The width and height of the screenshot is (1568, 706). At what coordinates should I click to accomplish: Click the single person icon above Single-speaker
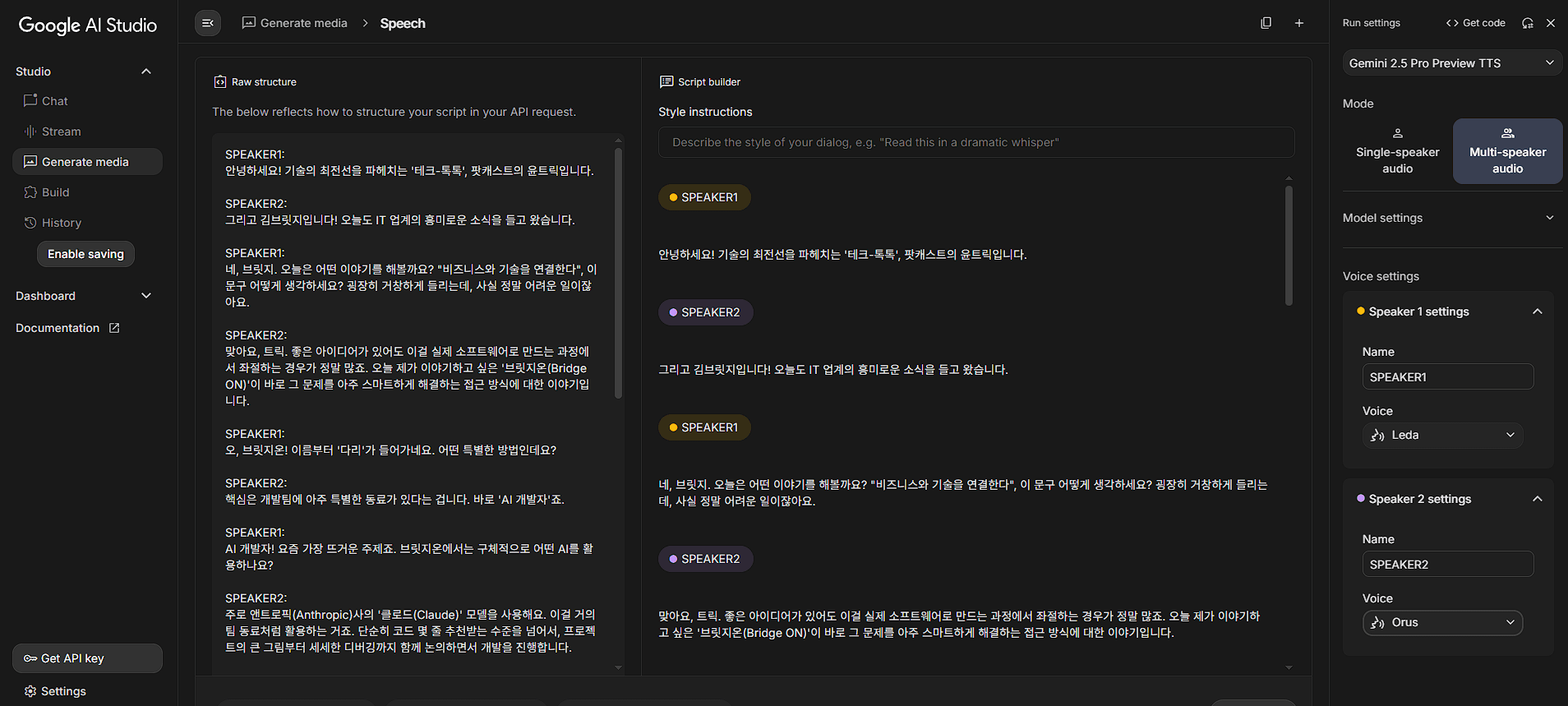pos(1397,133)
